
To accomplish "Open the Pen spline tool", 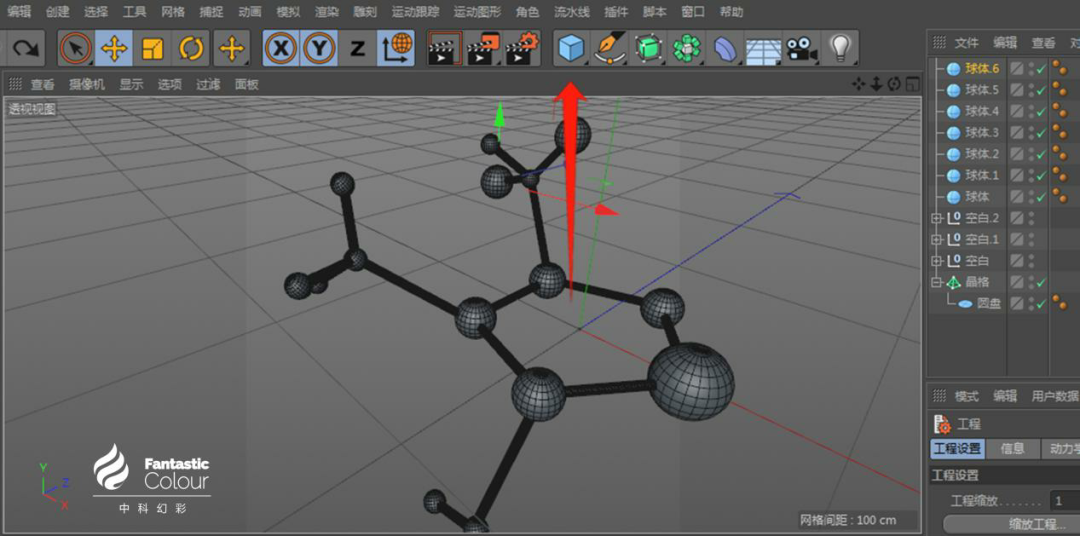I will (x=609, y=48).
